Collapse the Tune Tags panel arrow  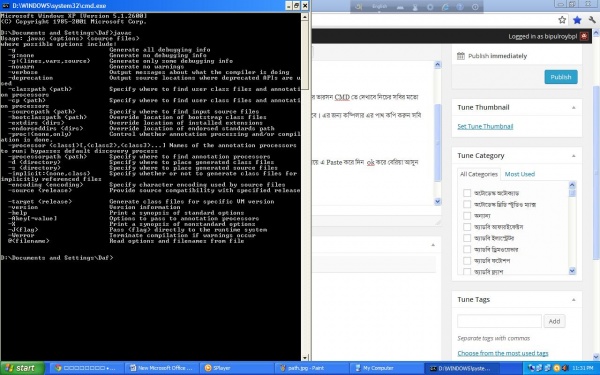[573, 300]
